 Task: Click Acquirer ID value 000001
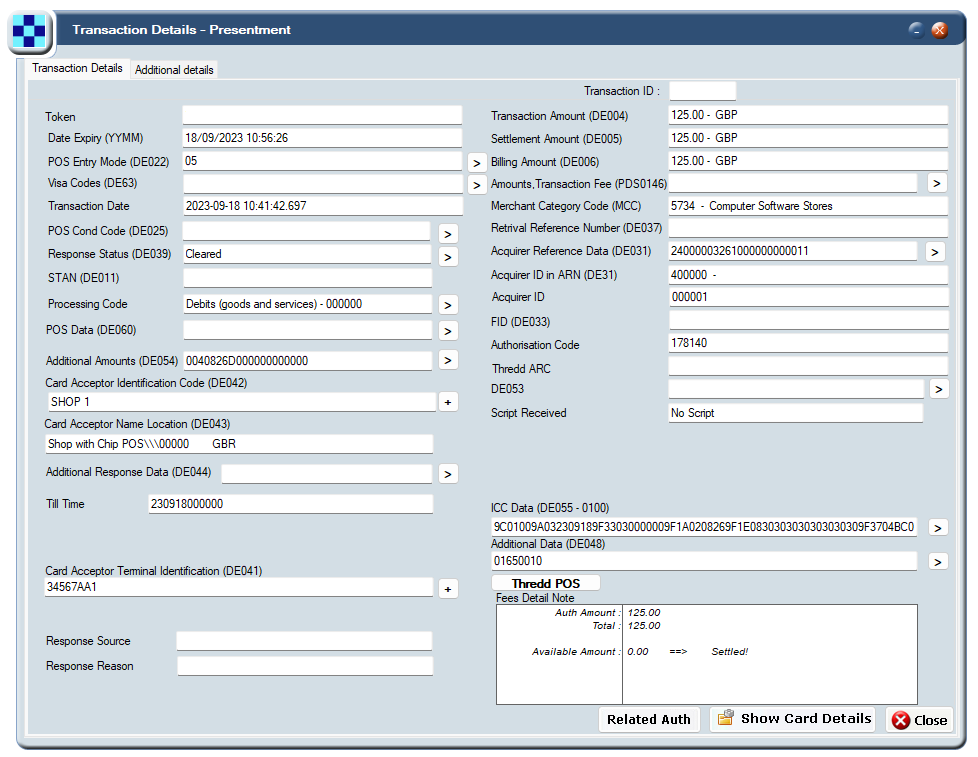click(x=809, y=297)
